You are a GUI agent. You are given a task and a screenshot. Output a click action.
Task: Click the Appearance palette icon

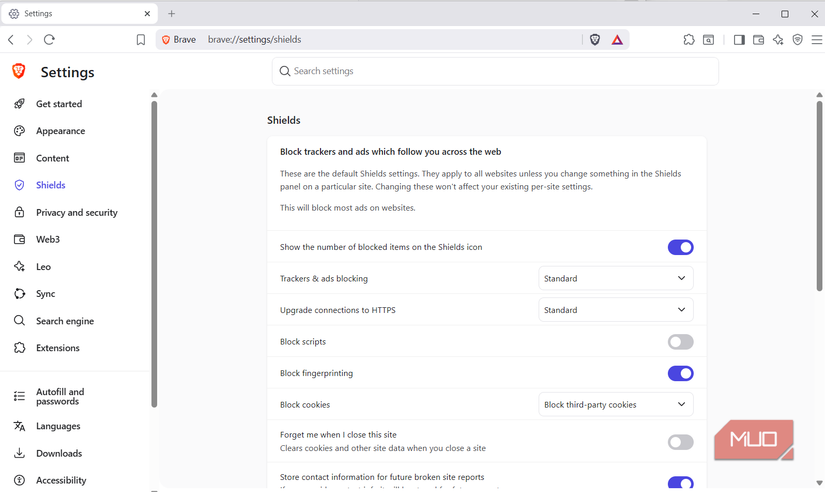click(19, 131)
